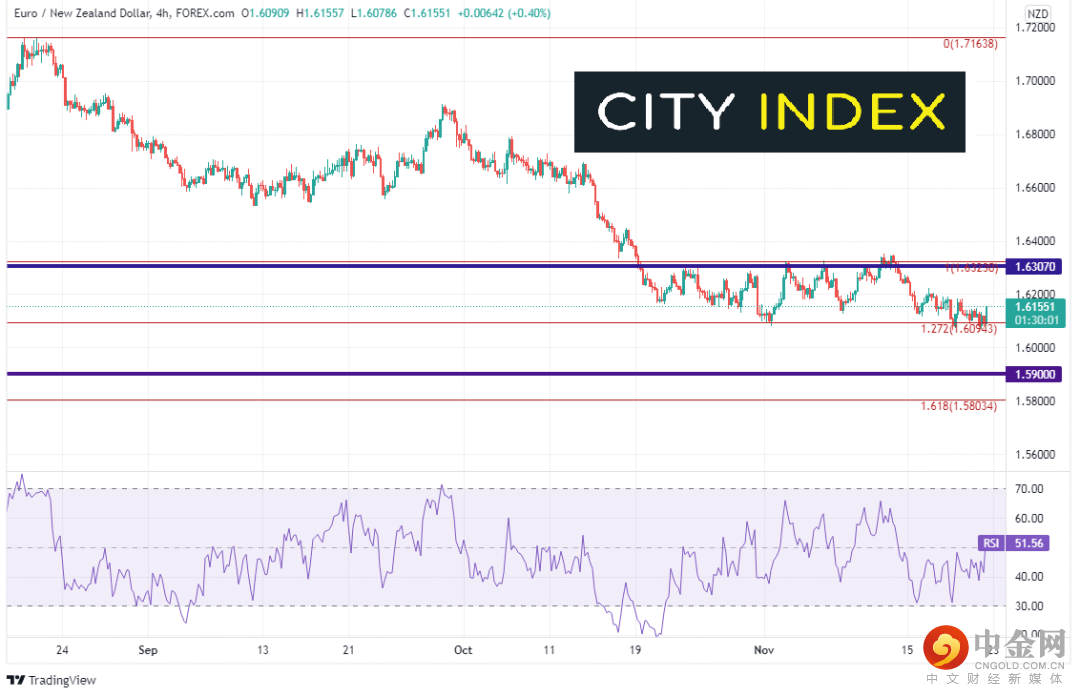This screenshot has width=1080, height=697.
Task: Click the change value +0.00642 (+0.40%)
Action: (503, 13)
